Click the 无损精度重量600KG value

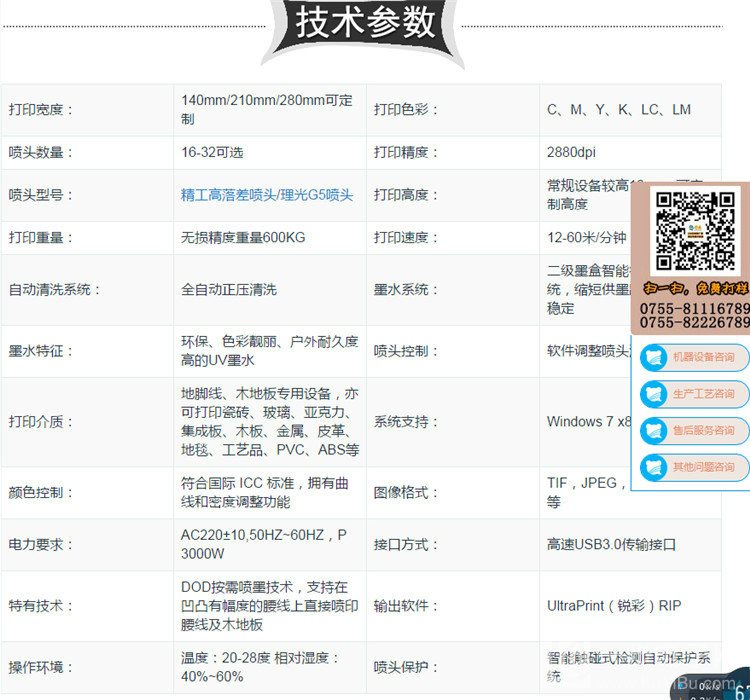point(242,238)
